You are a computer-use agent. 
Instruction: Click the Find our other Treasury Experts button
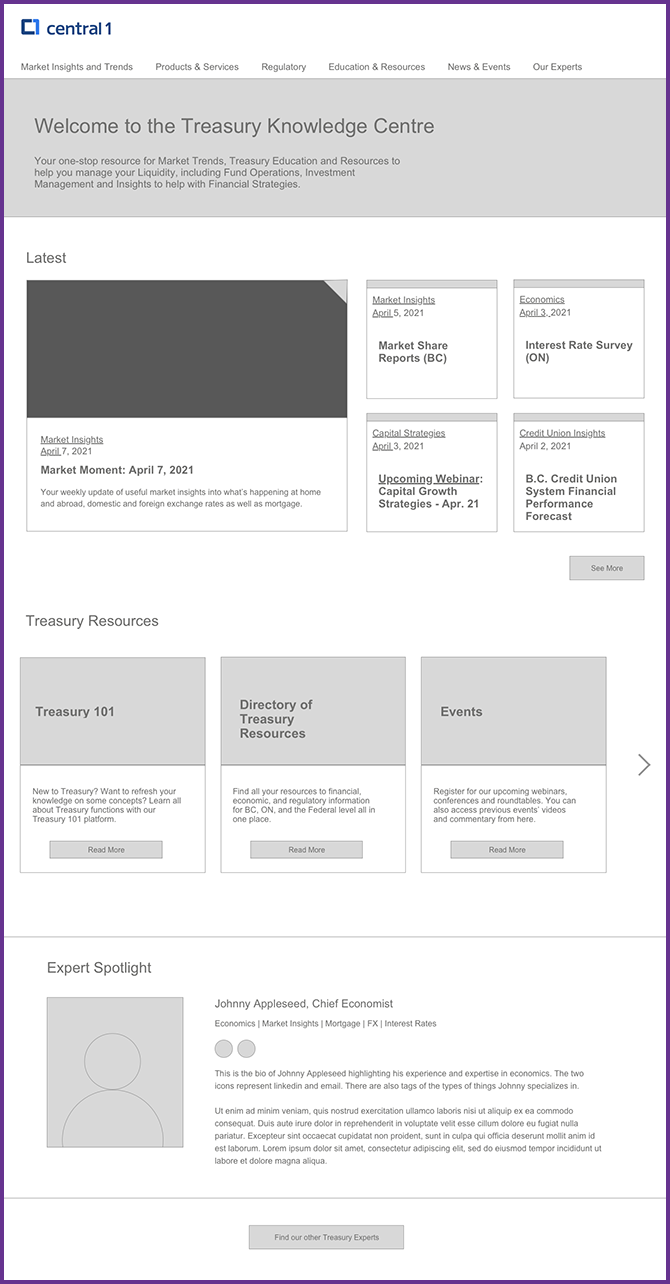click(327, 1237)
